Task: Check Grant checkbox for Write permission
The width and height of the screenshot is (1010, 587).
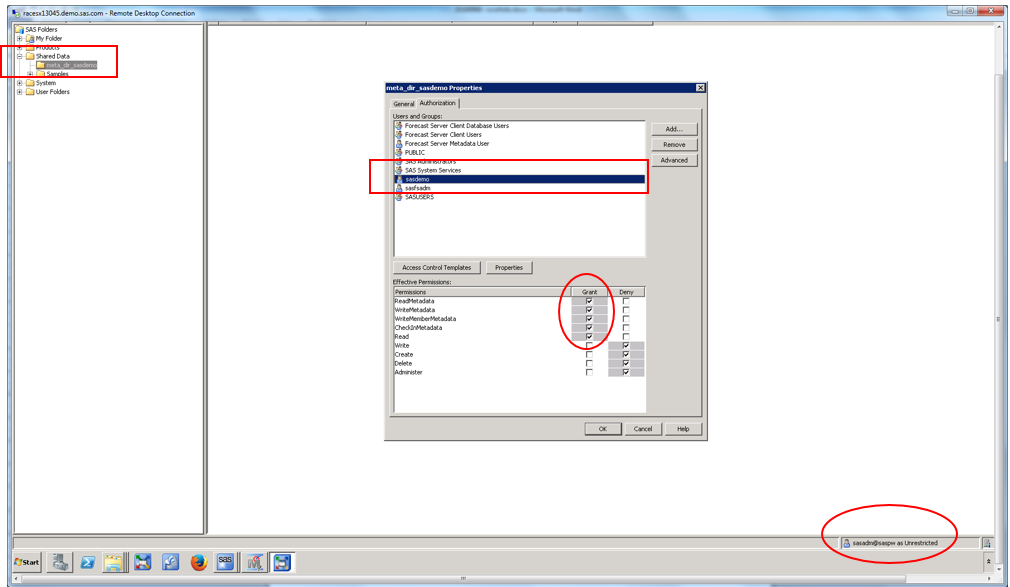Action: (x=589, y=346)
